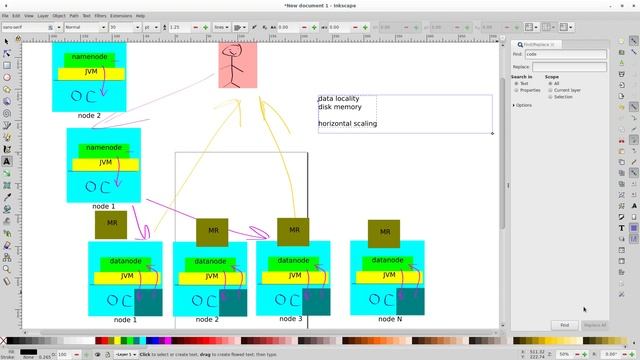
Task: Click the red cut scissors icon in right toolbar
Action: 621,140
